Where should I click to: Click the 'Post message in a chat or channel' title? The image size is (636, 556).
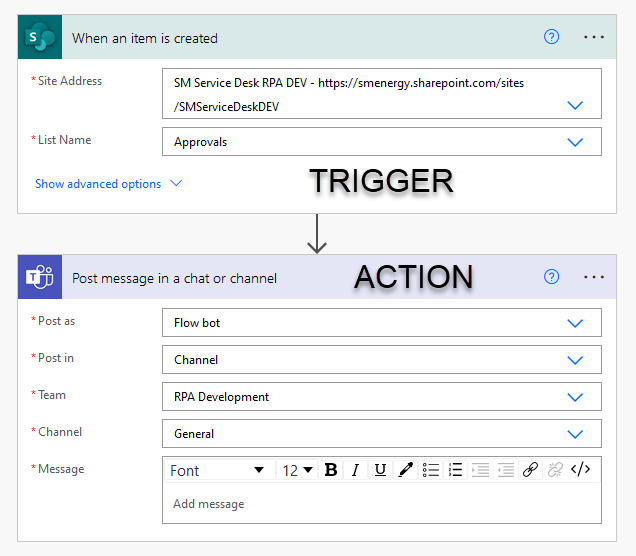[174, 279]
